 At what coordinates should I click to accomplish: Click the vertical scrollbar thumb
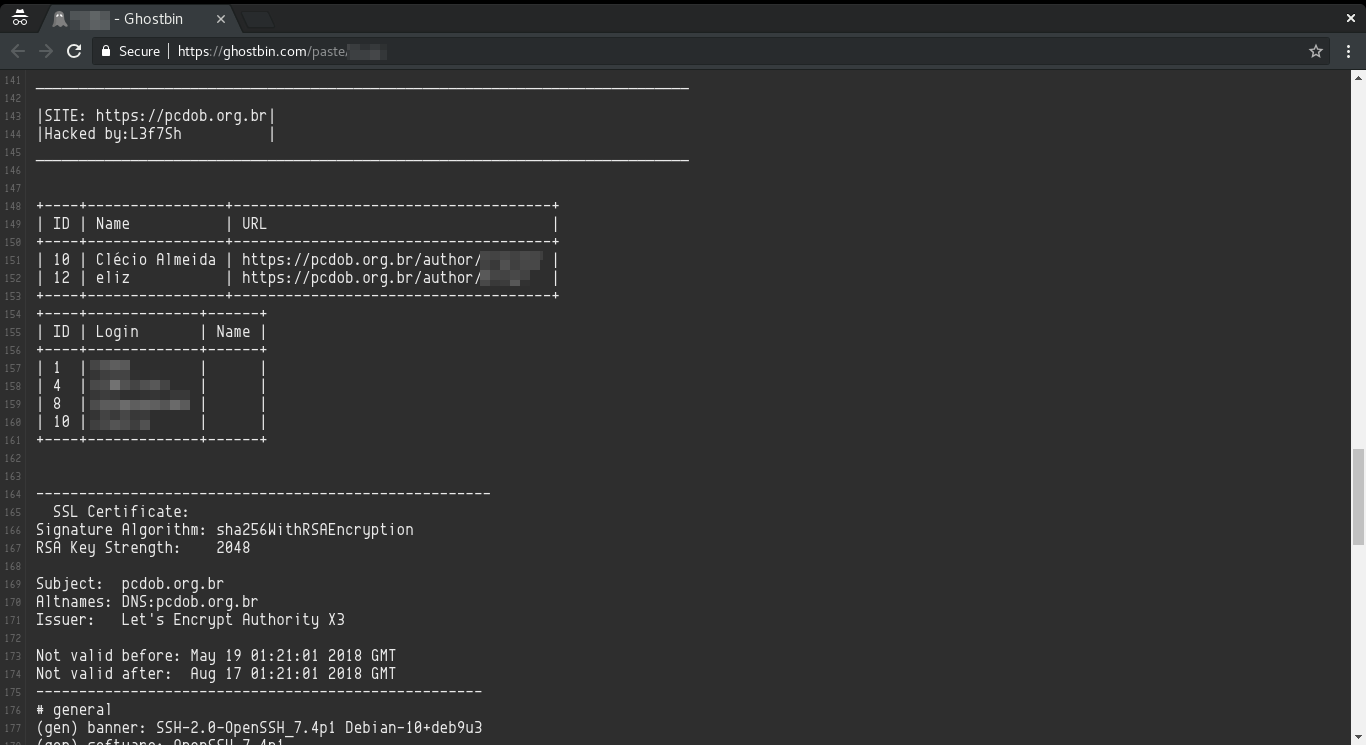click(x=1358, y=497)
